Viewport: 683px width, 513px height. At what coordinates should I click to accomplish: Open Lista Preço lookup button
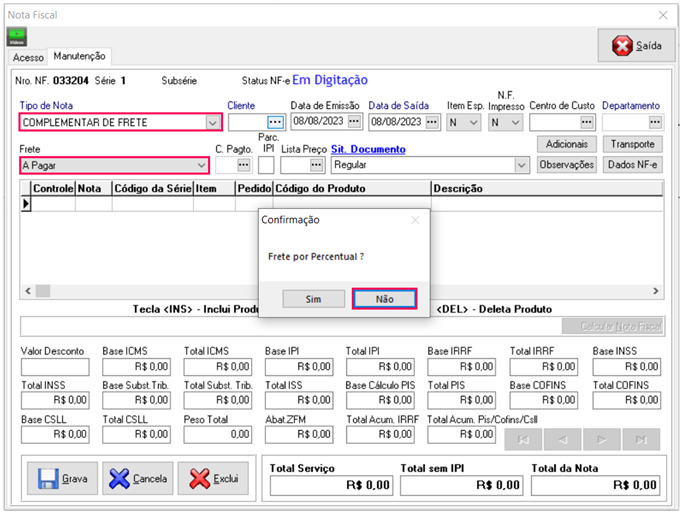(317, 164)
